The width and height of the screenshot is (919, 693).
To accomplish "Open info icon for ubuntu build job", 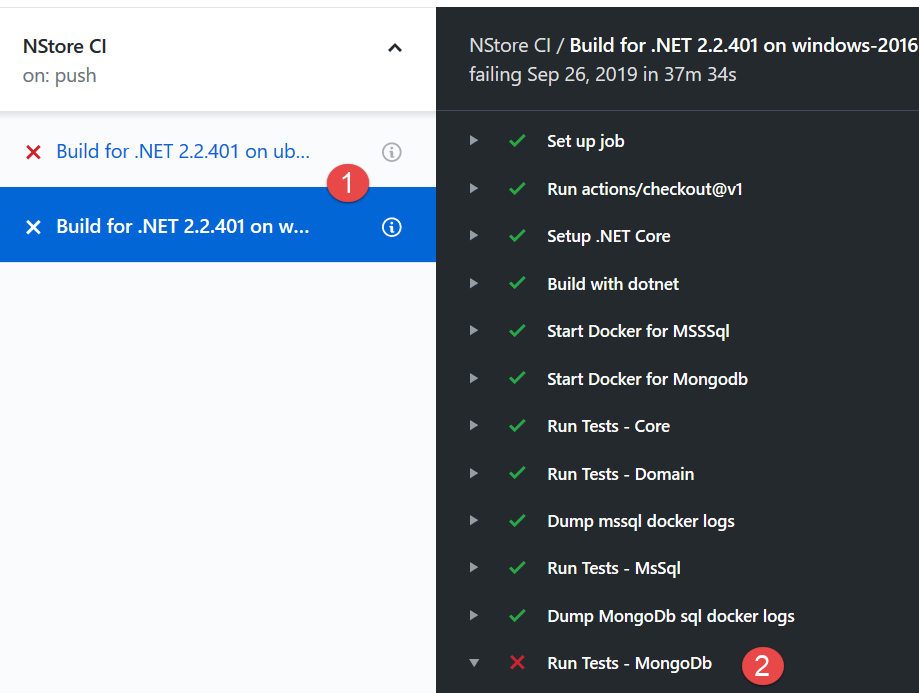I will [x=392, y=152].
